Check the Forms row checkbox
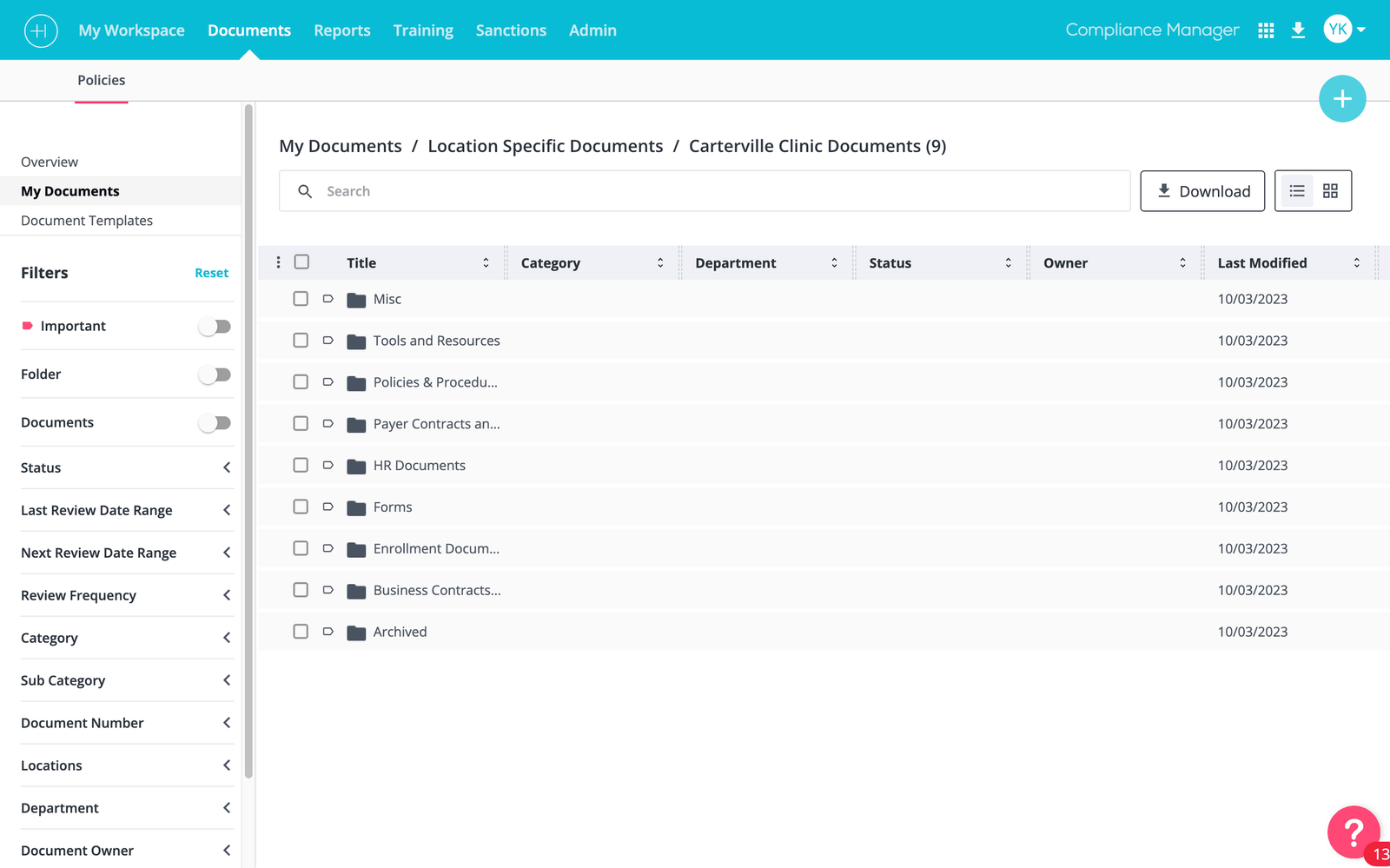Screen dimensions: 1390x868 click(x=301, y=507)
